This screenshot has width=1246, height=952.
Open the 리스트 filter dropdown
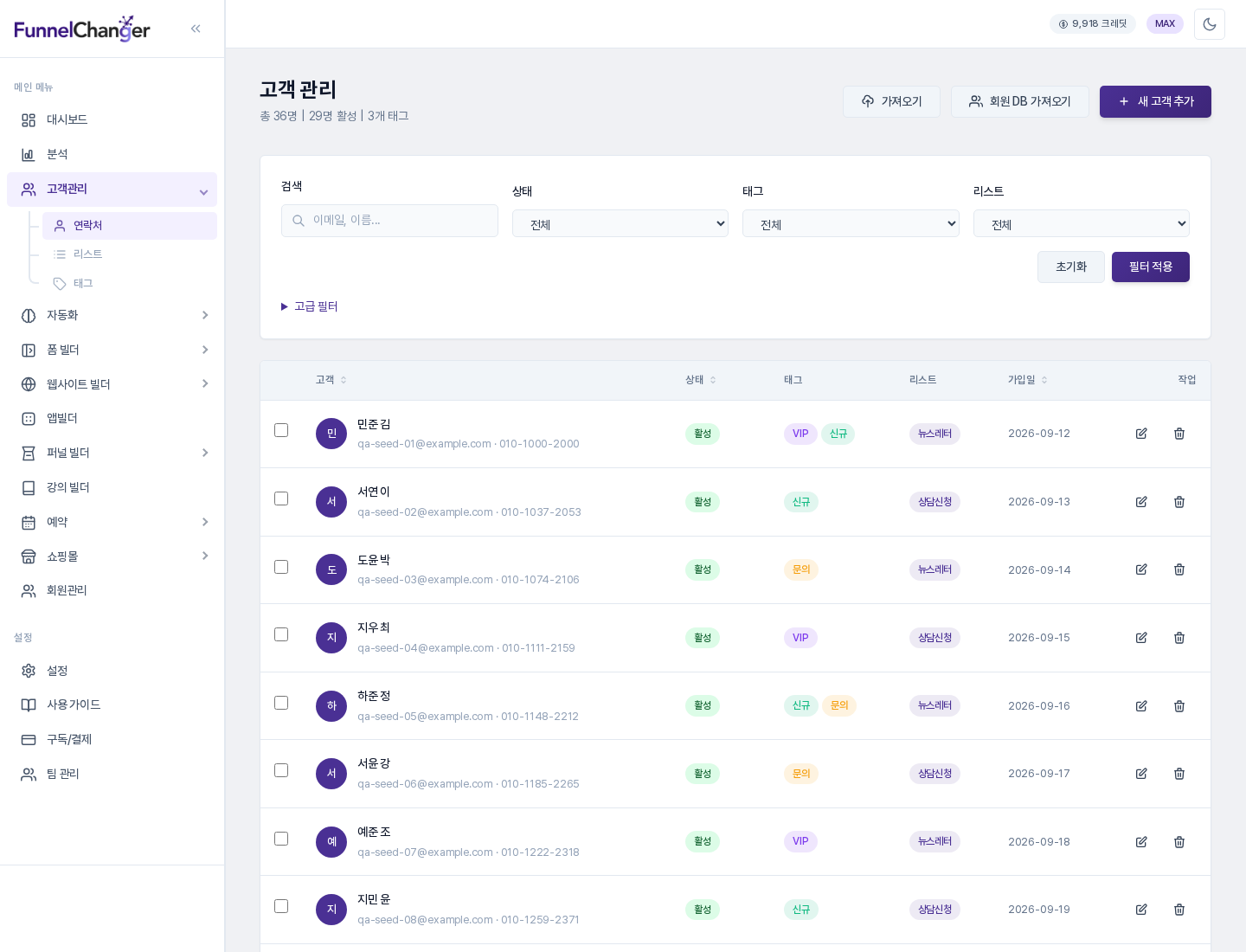pyautogui.click(x=1082, y=223)
